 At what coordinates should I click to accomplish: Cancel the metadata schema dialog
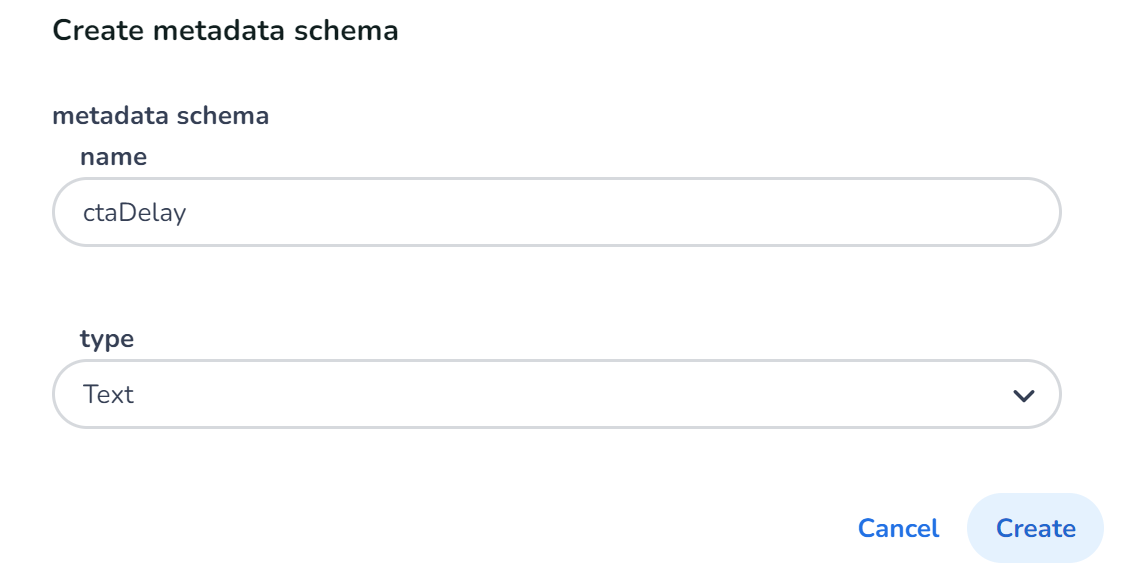[898, 528]
